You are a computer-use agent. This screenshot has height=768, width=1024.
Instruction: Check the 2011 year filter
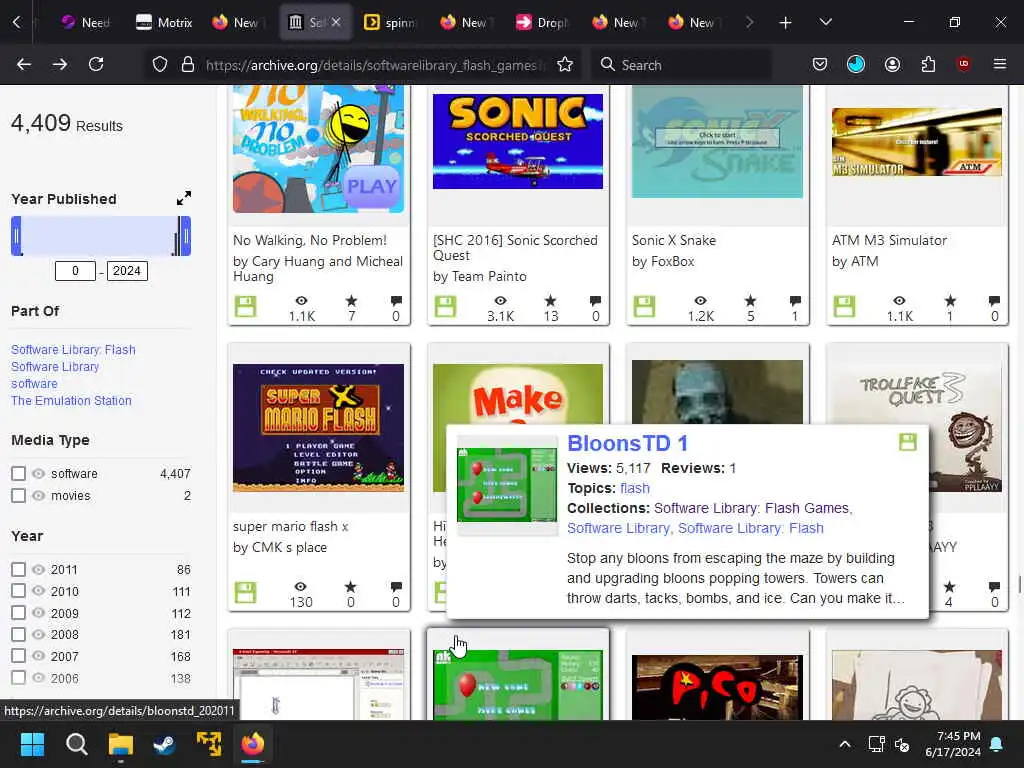pyautogui.click(x=18, y=569)
